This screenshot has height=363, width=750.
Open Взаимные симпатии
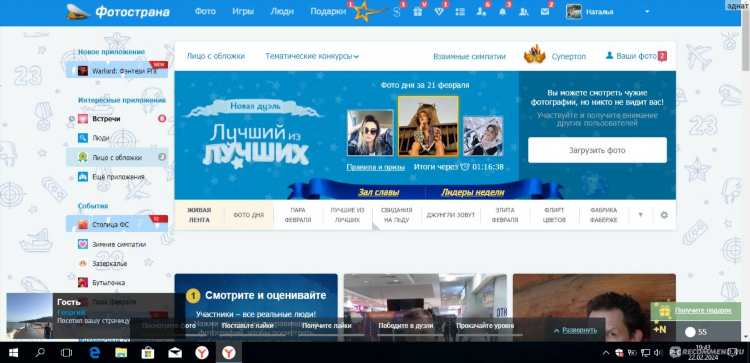(x=469, y=56)
